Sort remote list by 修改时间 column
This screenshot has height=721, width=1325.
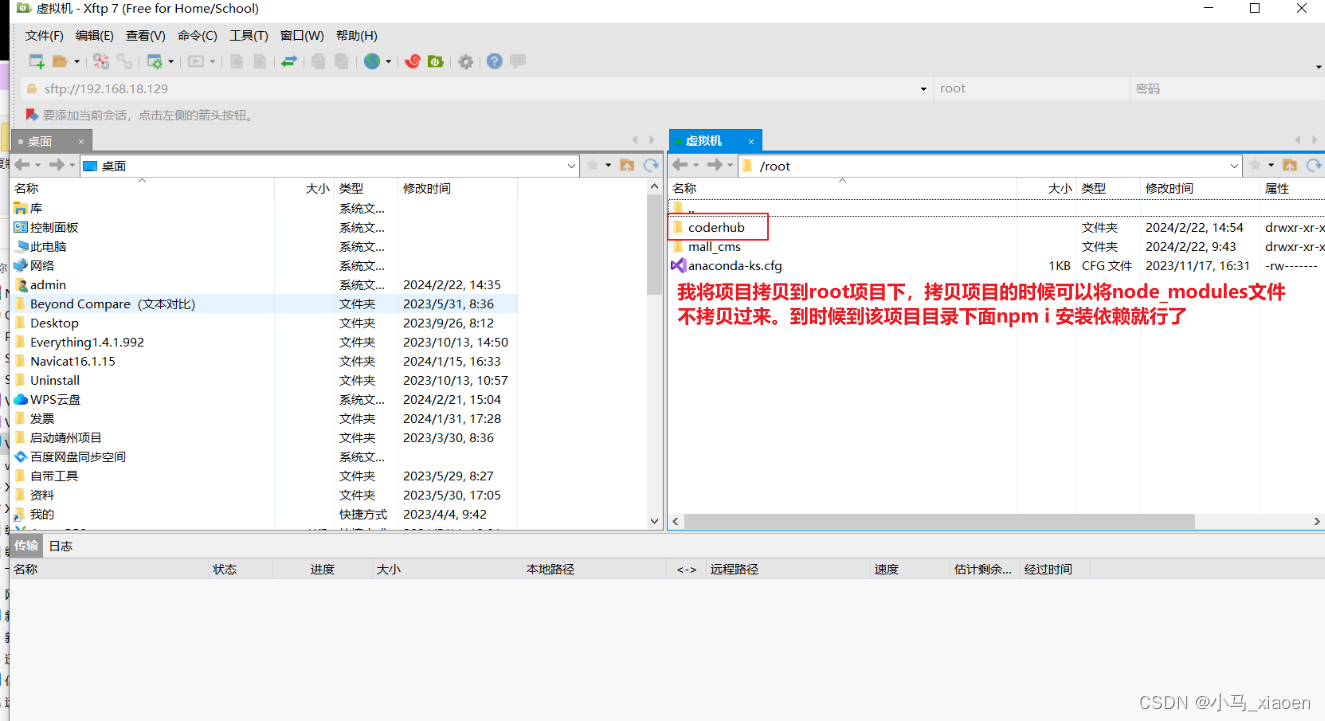tap(1200, 188)
